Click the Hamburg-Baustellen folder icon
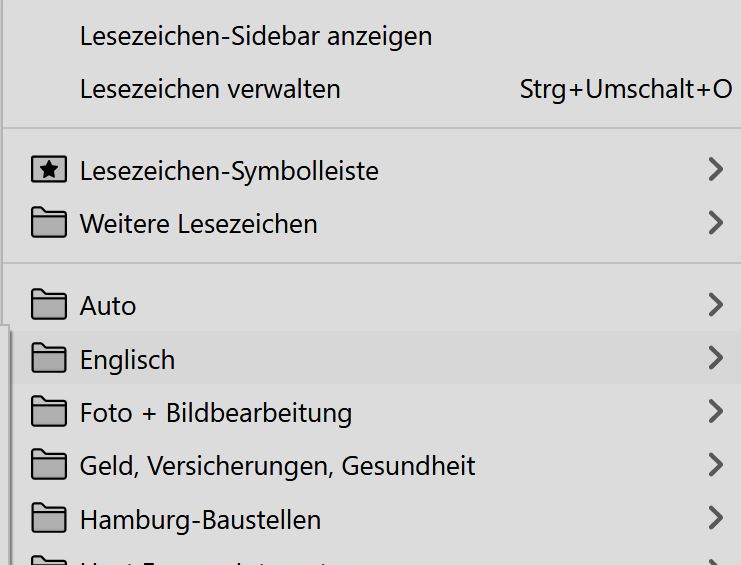This screenshot has width=741, height=565. pos(49,519)
